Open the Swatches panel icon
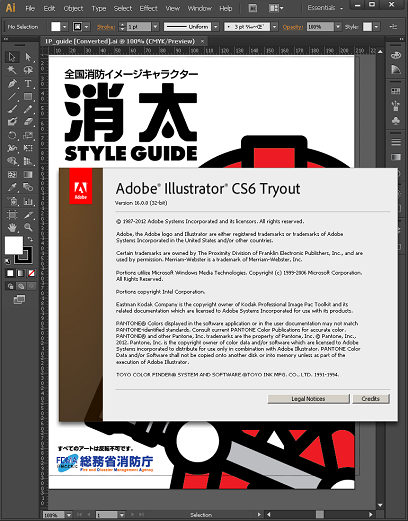 396,91
